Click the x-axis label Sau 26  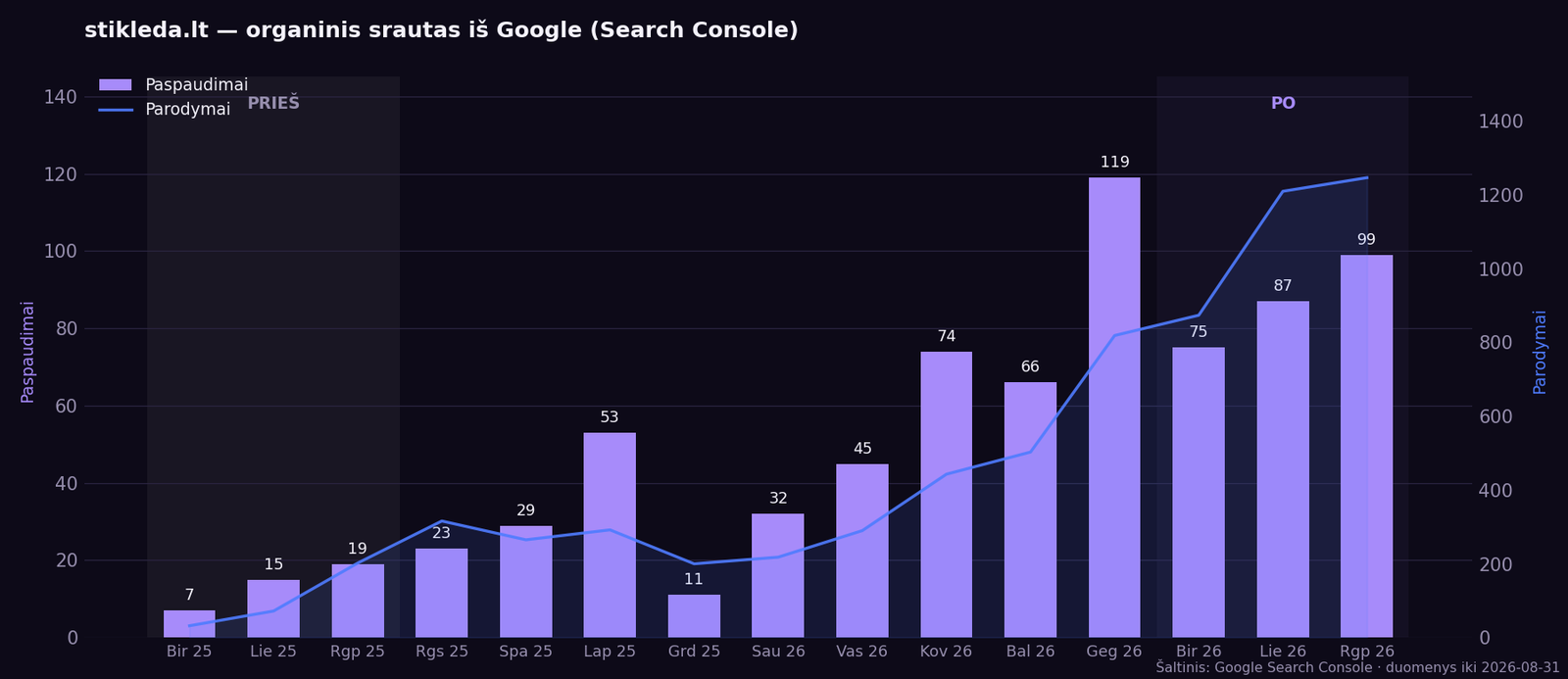[x=778, y=652]
